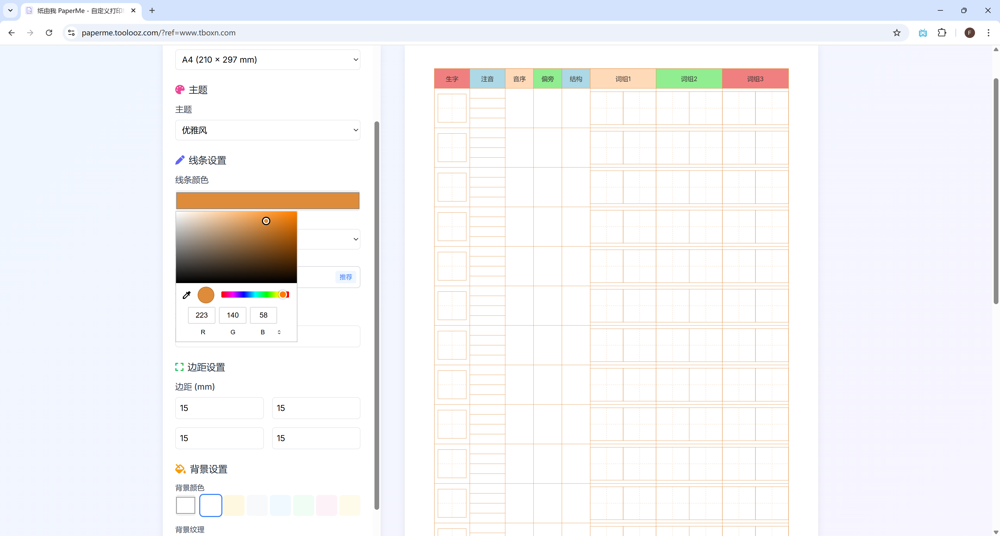Choose the light green background color
The image size is (1000, 536).
click(303, 506)
